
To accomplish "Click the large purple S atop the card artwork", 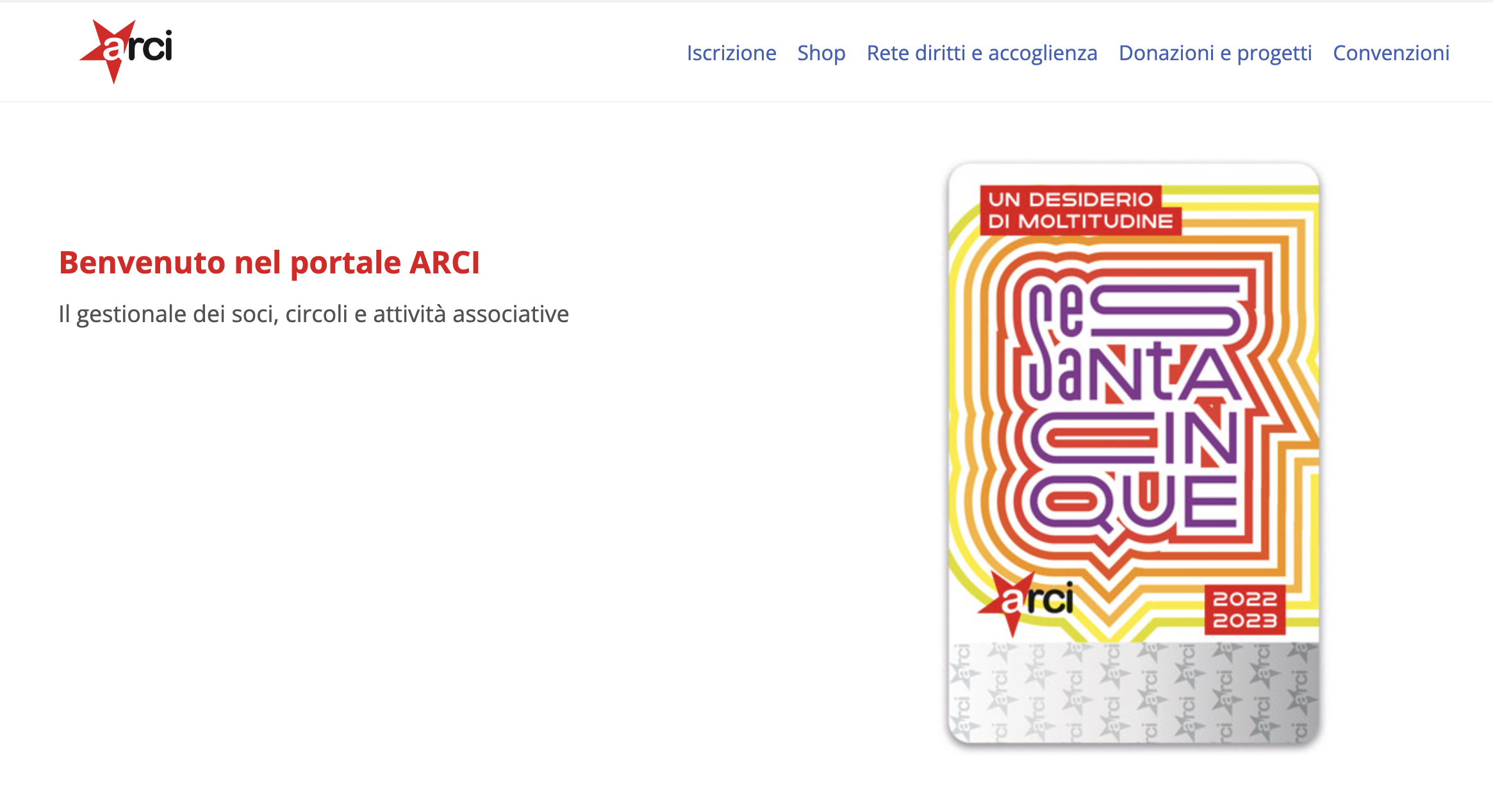I will (x=1166, y=310).
